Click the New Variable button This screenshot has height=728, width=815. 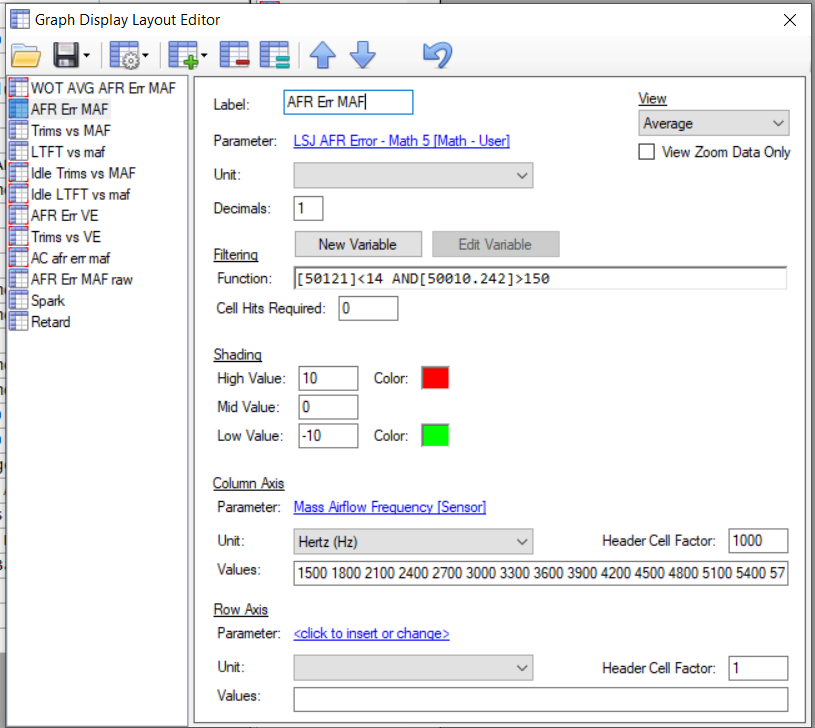tap(358, 245)
